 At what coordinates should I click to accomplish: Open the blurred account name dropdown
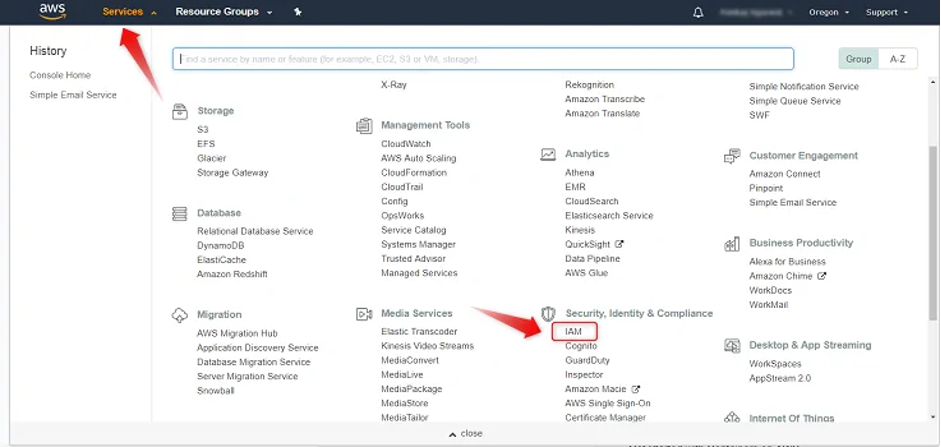[756, 12]
